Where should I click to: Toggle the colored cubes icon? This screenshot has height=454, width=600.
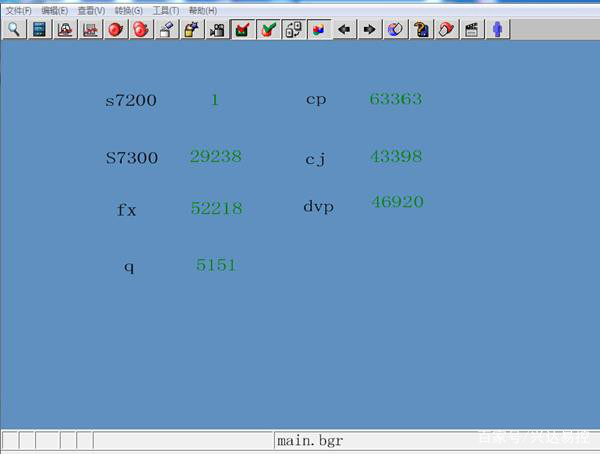click(319, 29)
